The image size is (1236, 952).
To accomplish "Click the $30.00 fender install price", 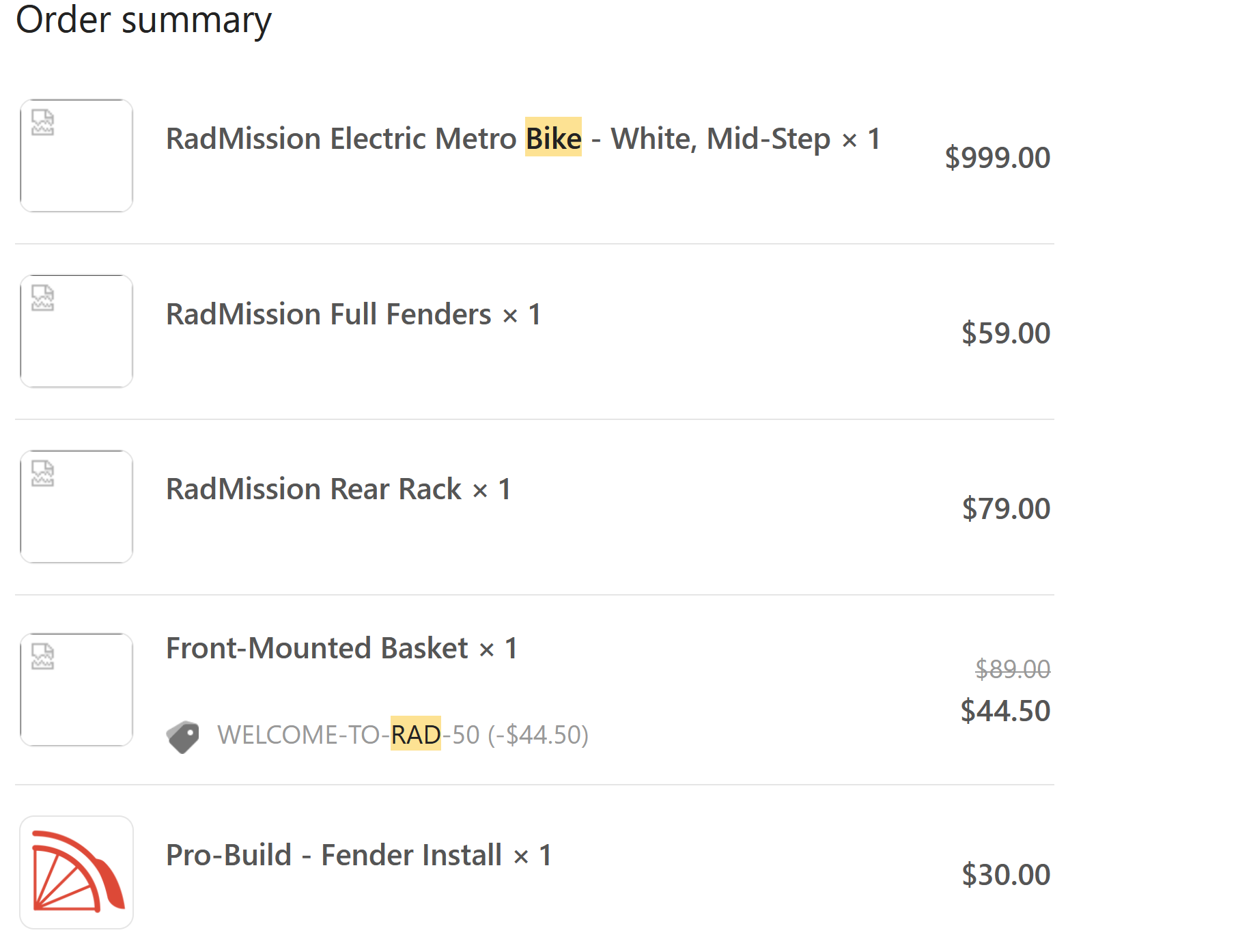I will tap(1005, 875).
